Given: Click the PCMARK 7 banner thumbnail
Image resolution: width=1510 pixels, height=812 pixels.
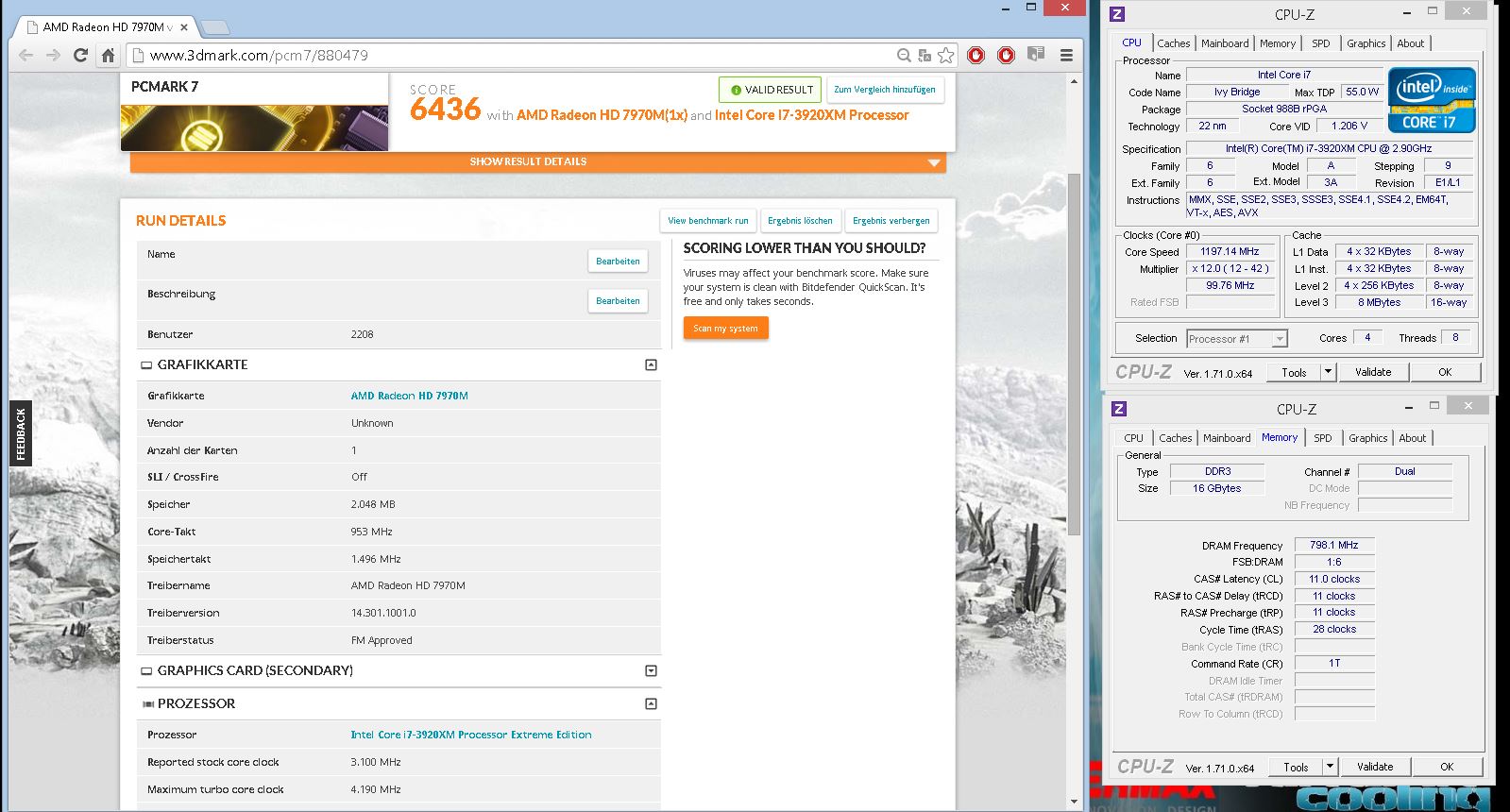Looking at the screenshot, I should click(x=254, y=127).
